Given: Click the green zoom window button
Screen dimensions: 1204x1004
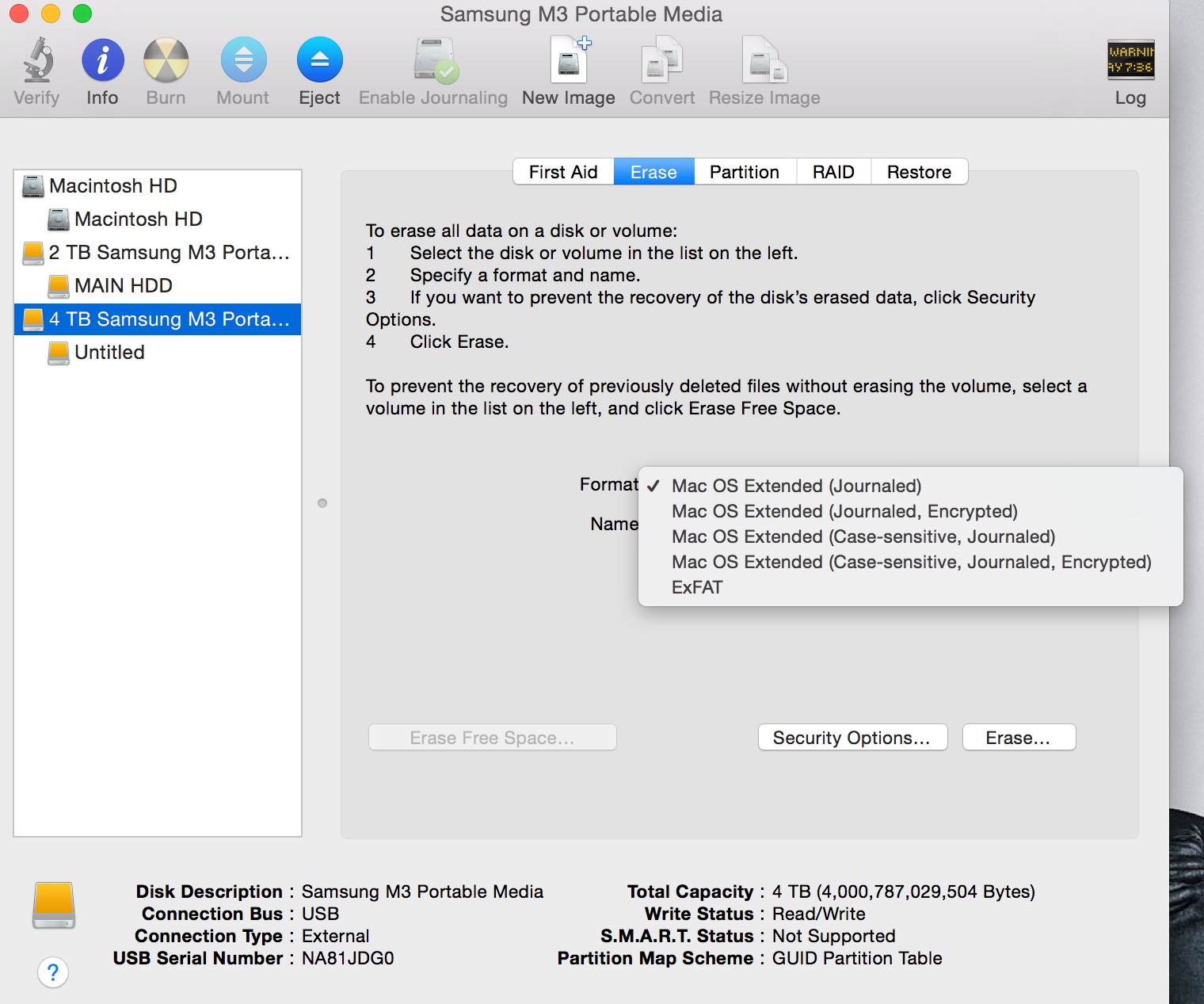Looking at the screenshot, I should point(82,13).
